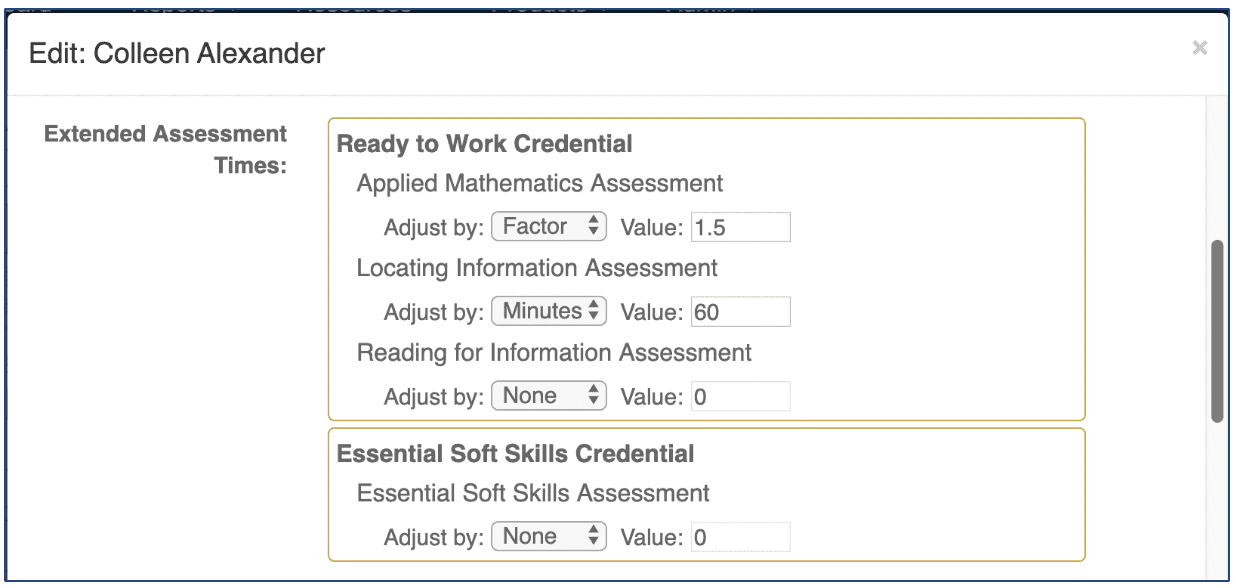Select the 'Applied Mathematics Assessment' label

click(540, 184)
